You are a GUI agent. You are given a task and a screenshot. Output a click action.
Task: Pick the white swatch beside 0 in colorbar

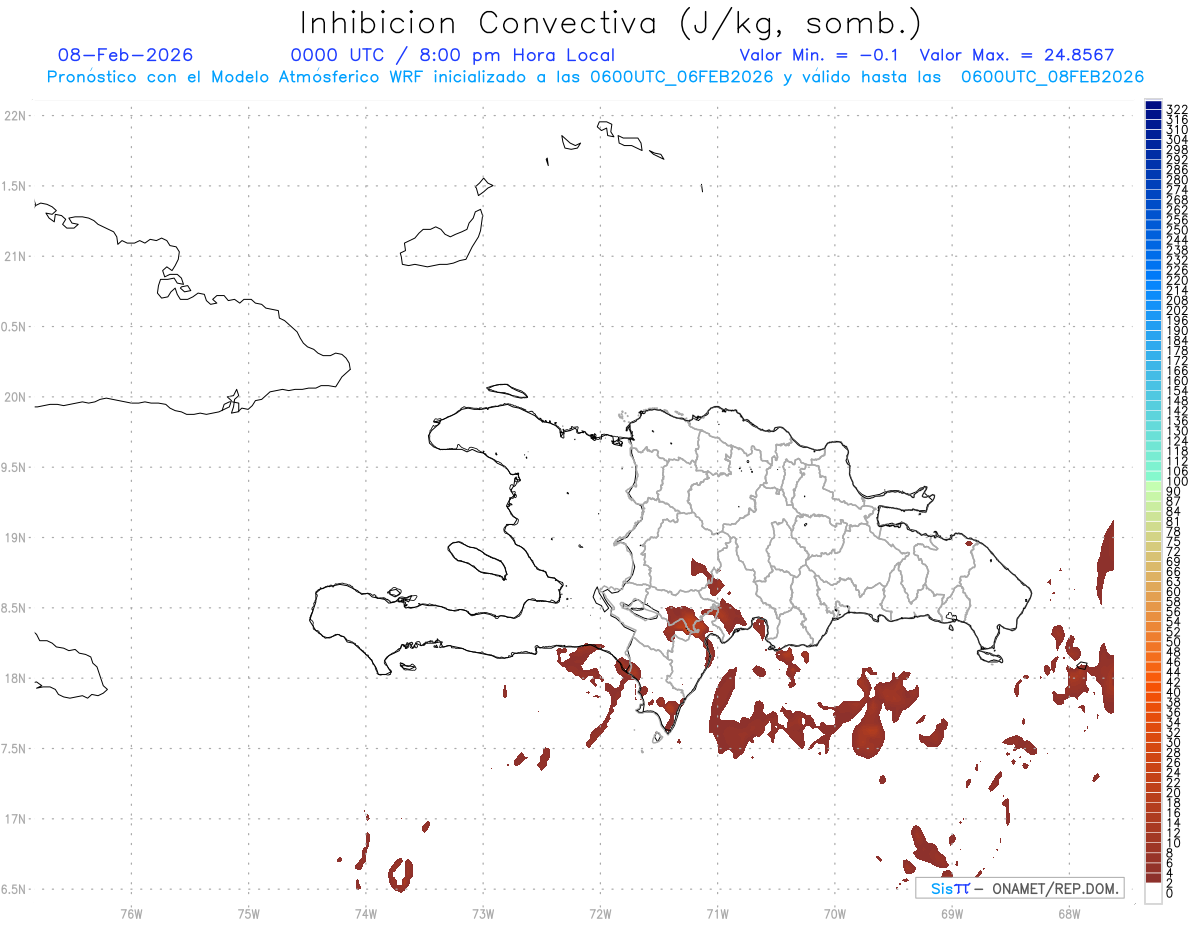click(x=1153, y=893)
